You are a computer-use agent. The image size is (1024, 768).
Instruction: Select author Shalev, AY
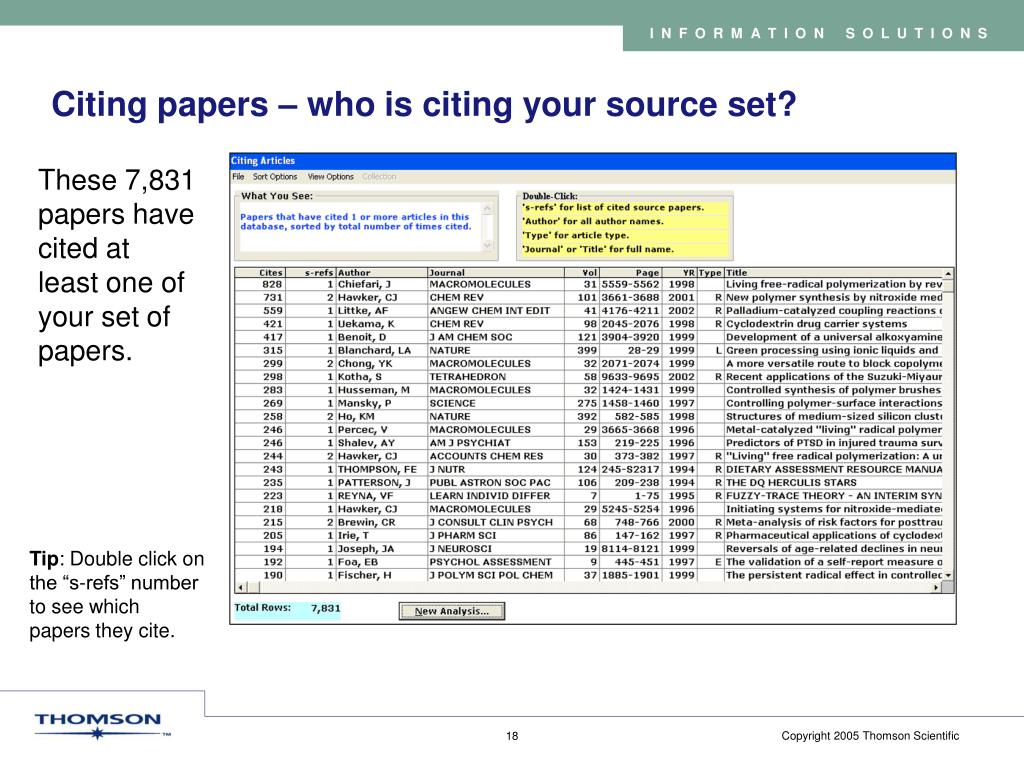366,443
